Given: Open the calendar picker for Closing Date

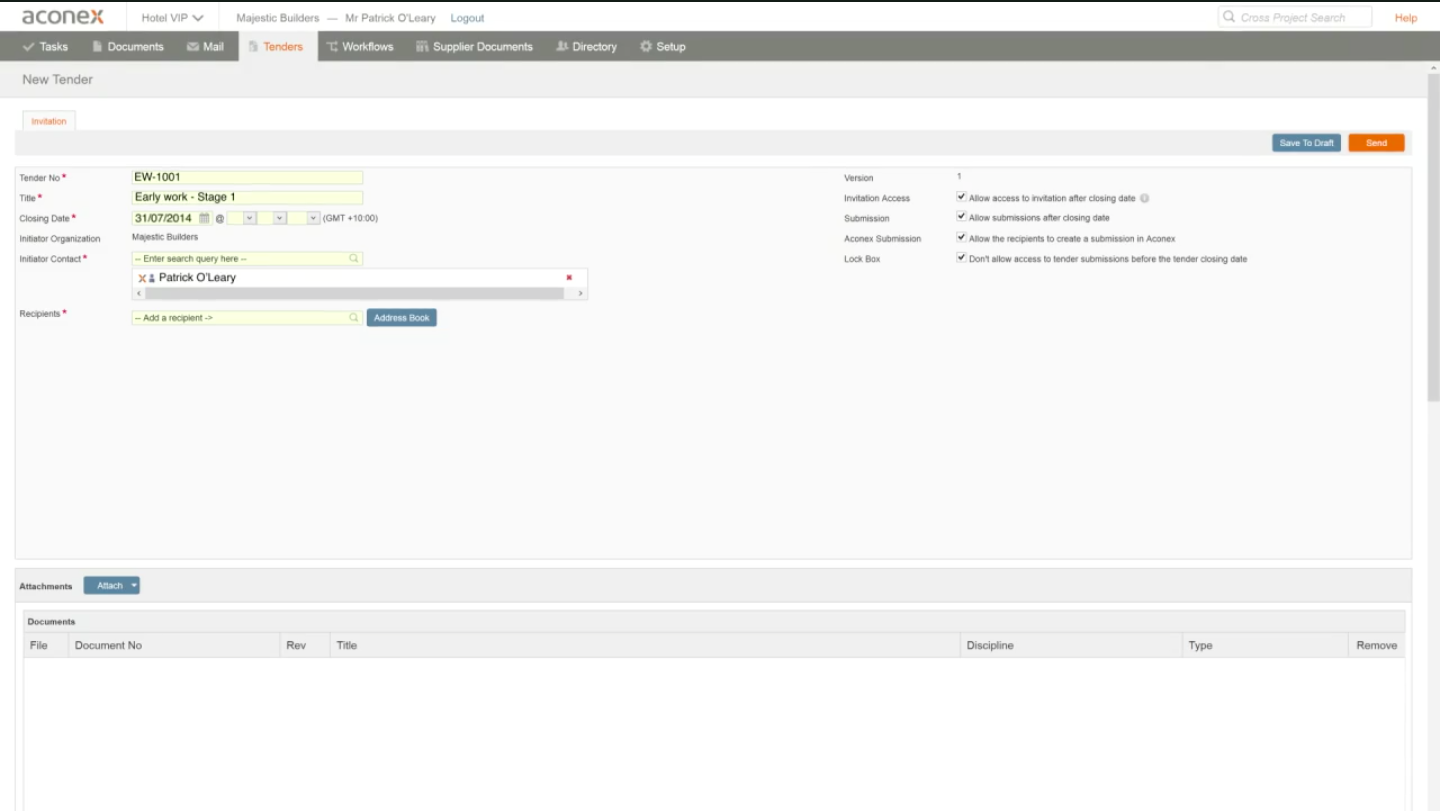Looking at the screenshot, I should click(205, 218).
